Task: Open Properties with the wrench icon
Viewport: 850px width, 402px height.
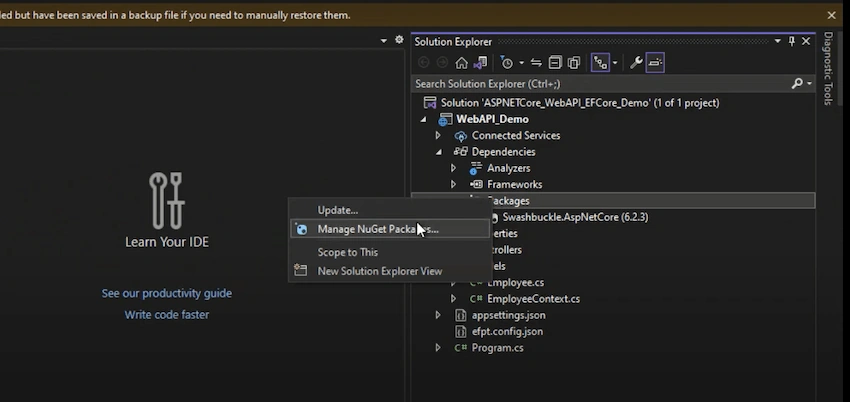Action: (x=636, y=63)
